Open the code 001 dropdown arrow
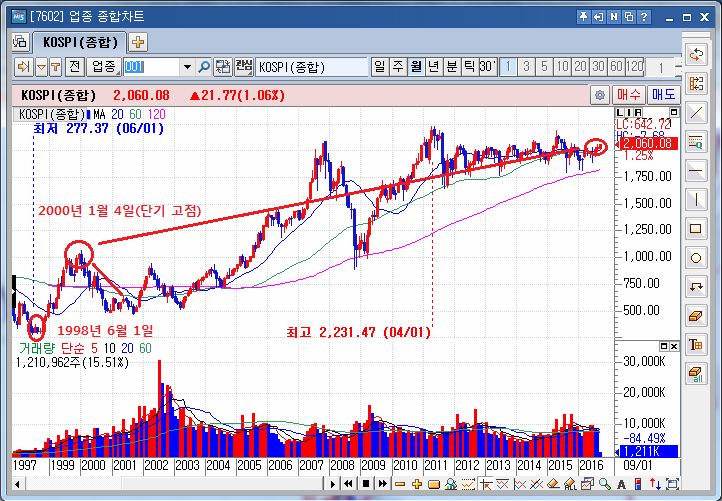Screen dimensions: 722x501 tap(187, 67)
